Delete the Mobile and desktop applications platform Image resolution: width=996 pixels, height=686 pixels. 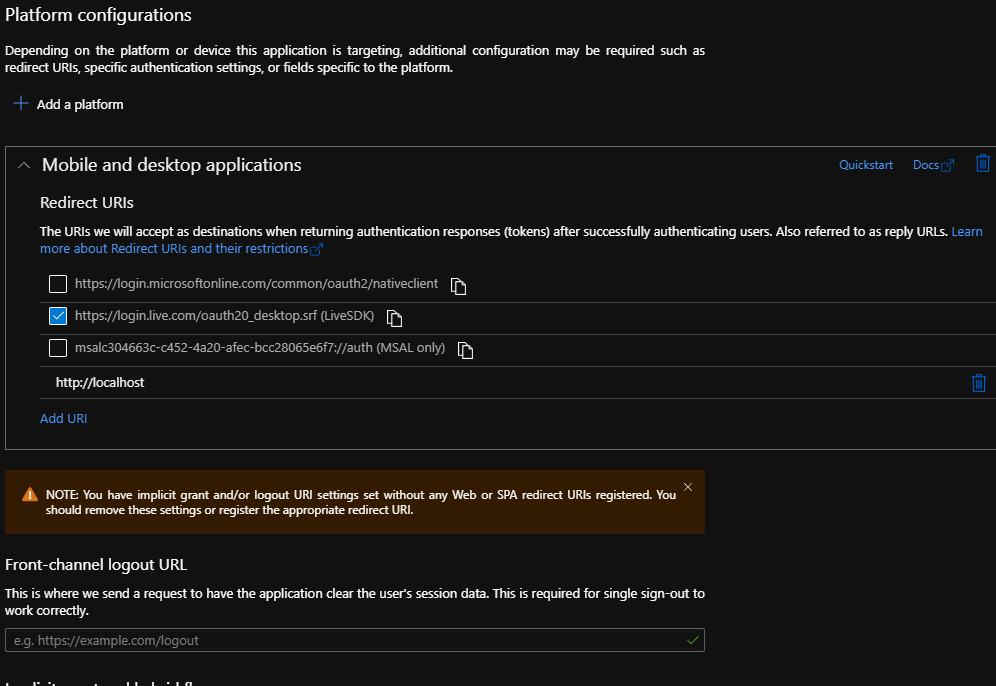983,163
